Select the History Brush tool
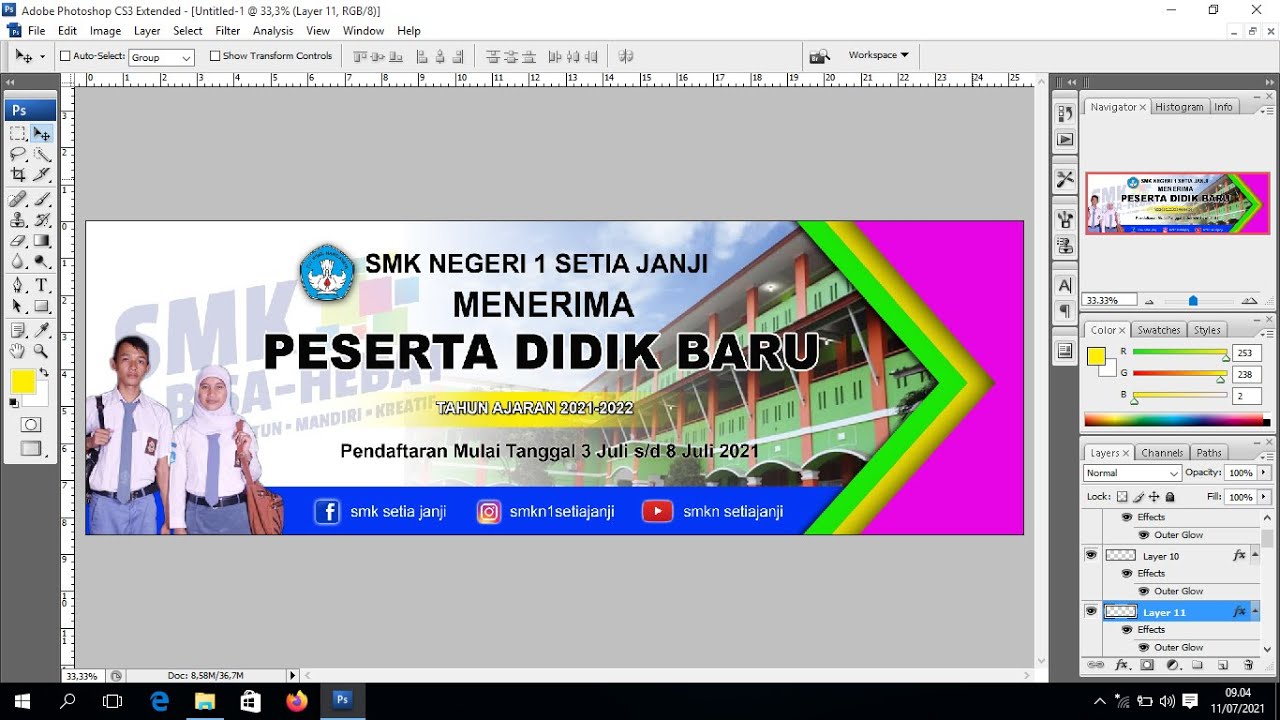The width and height of the screenshot is (1280, 720). point(42,220)
